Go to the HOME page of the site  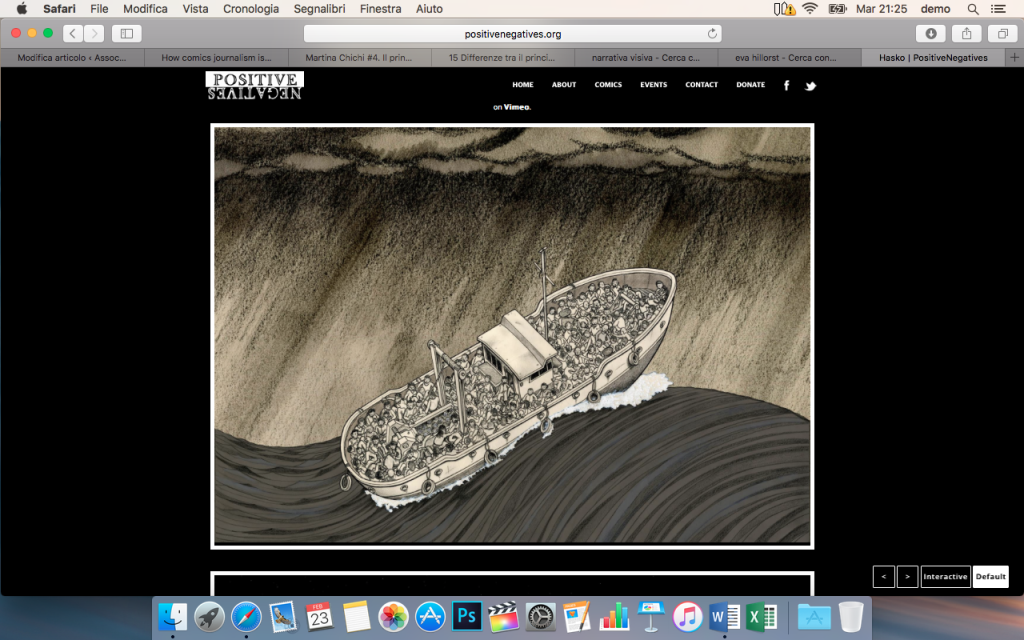tap(522, 85)
